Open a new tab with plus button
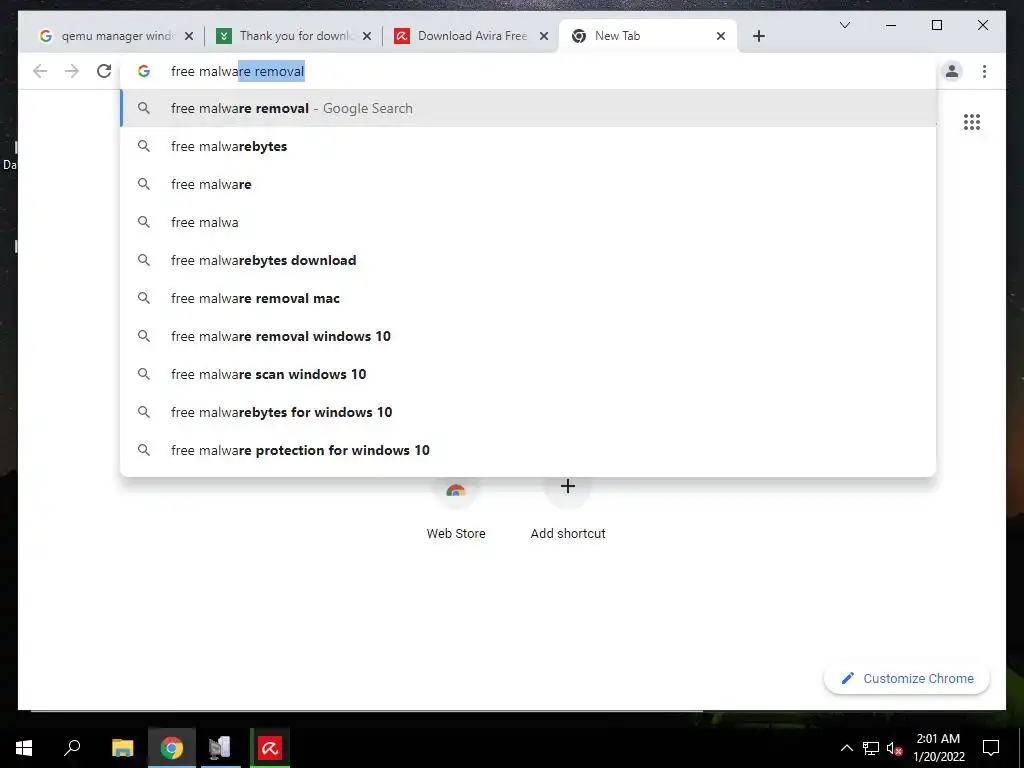This screenshot has width=1024, height=768. tap(758, 36)
